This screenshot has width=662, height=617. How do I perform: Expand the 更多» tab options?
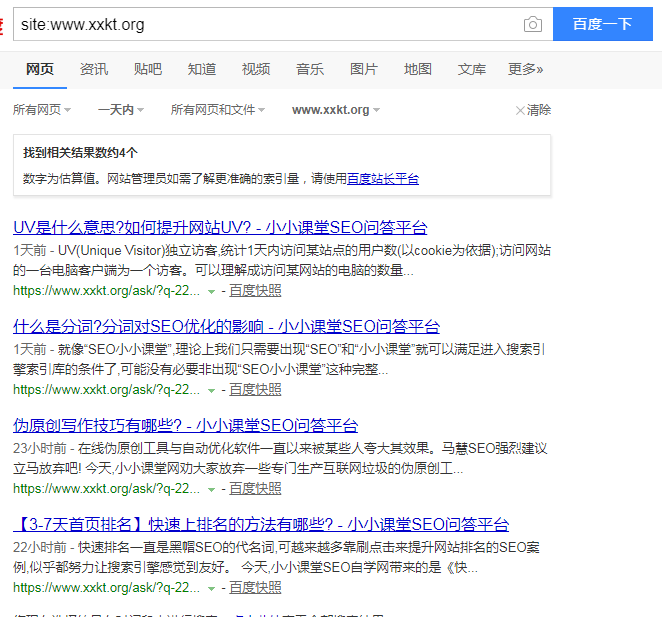525,69
